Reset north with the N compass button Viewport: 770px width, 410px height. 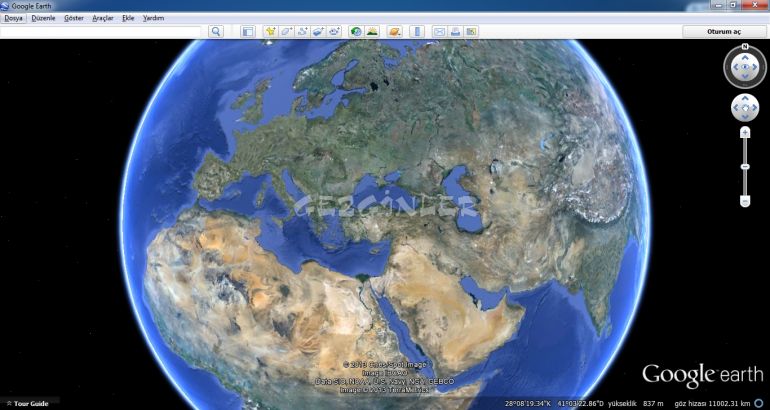745,47
